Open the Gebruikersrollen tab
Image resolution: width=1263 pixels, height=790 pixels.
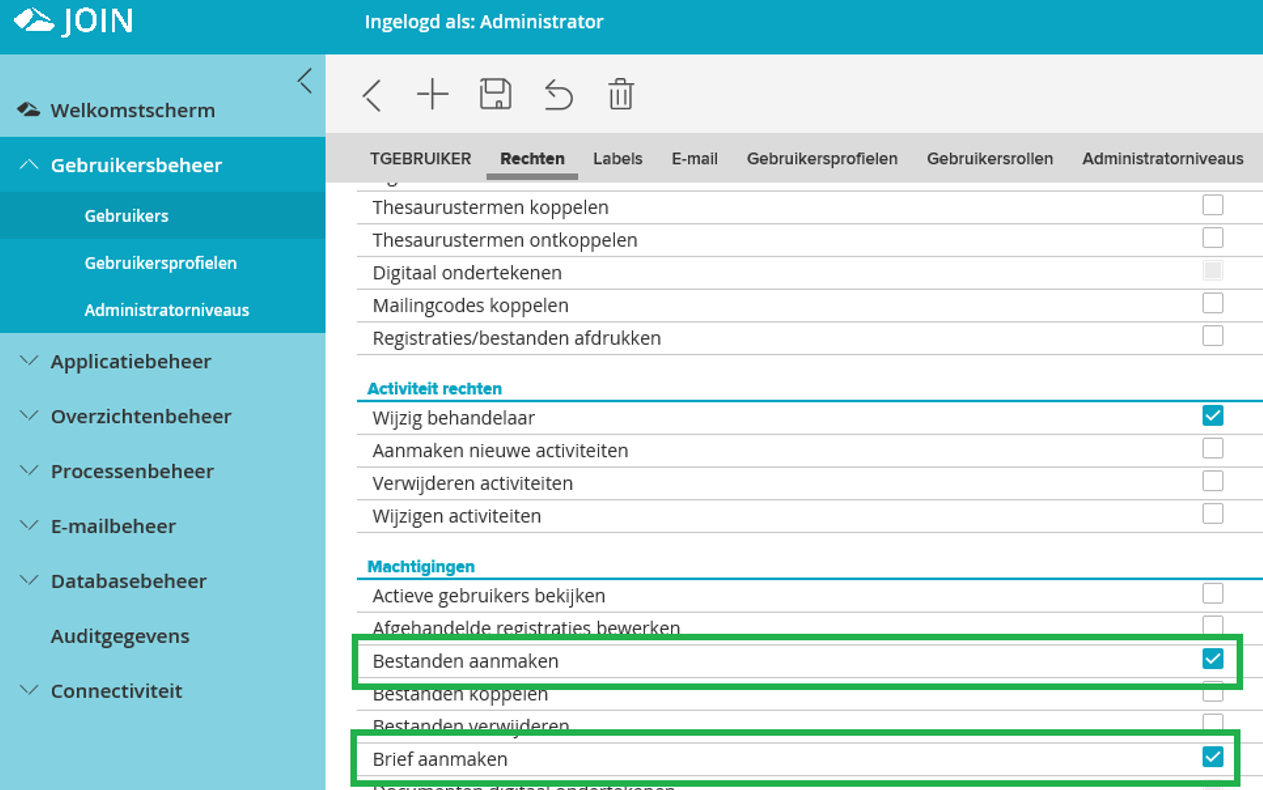coord(989,158)
